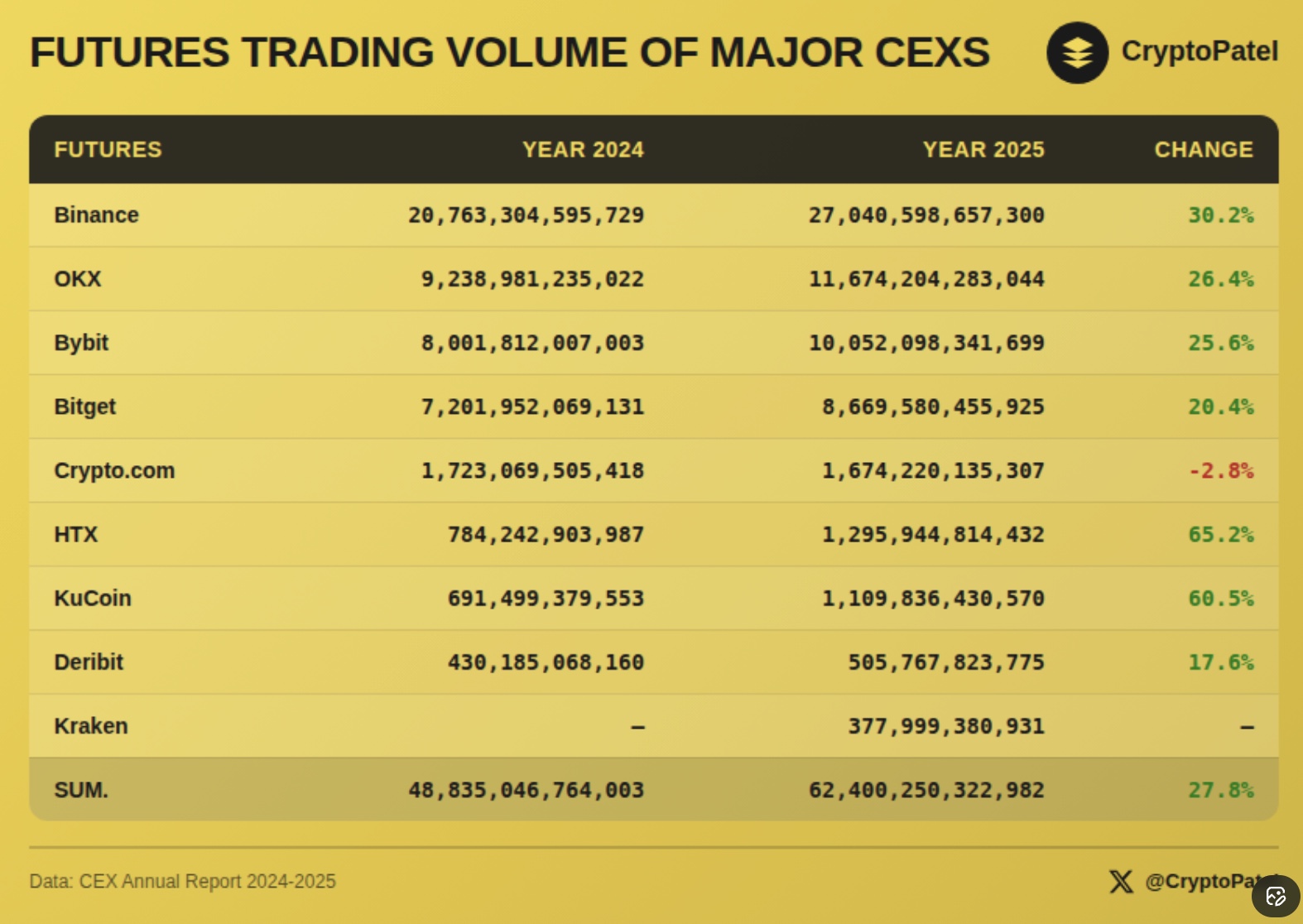The image size is (1303, 924).
Task: Click the Crypto.com row label
Action: (114, 470)
